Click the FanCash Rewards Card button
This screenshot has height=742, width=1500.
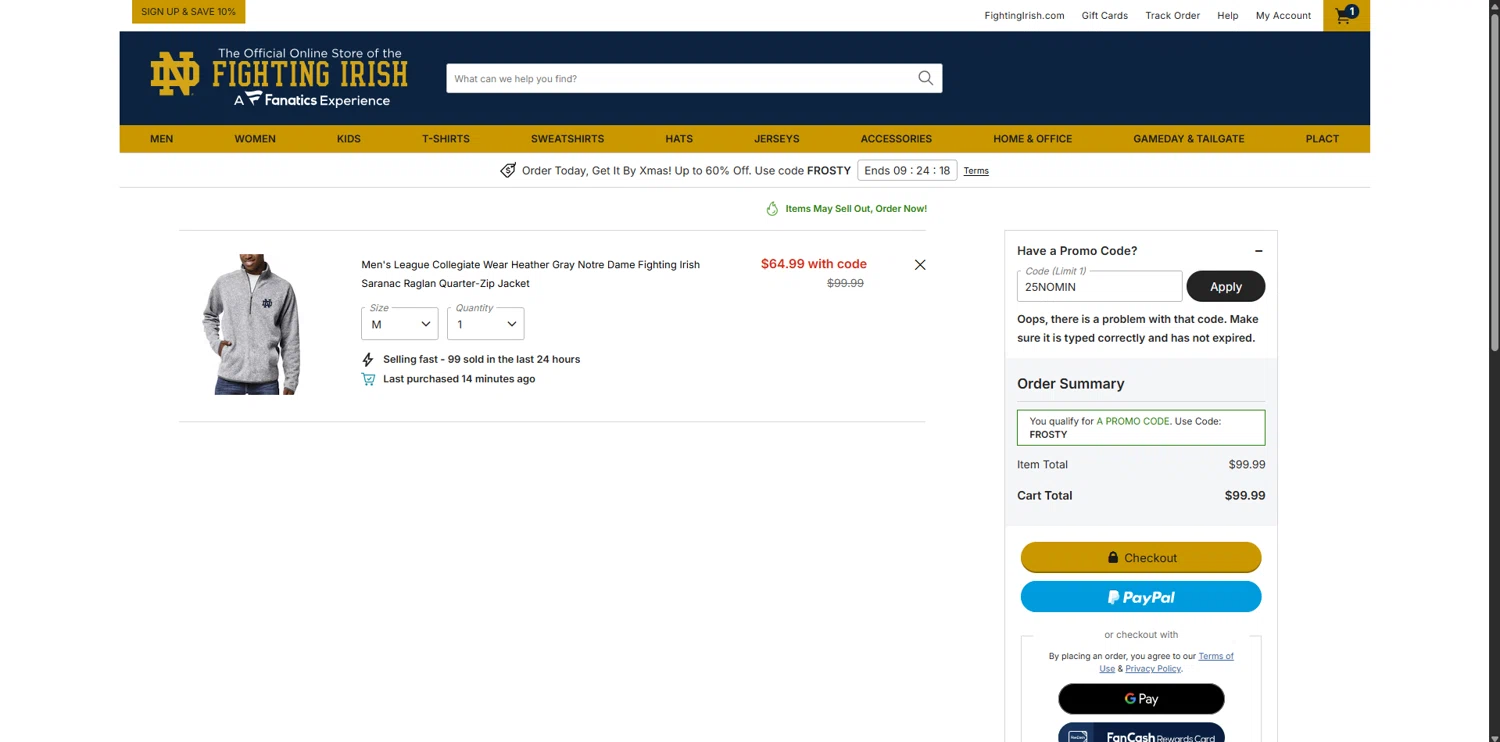pos(1141,733)
